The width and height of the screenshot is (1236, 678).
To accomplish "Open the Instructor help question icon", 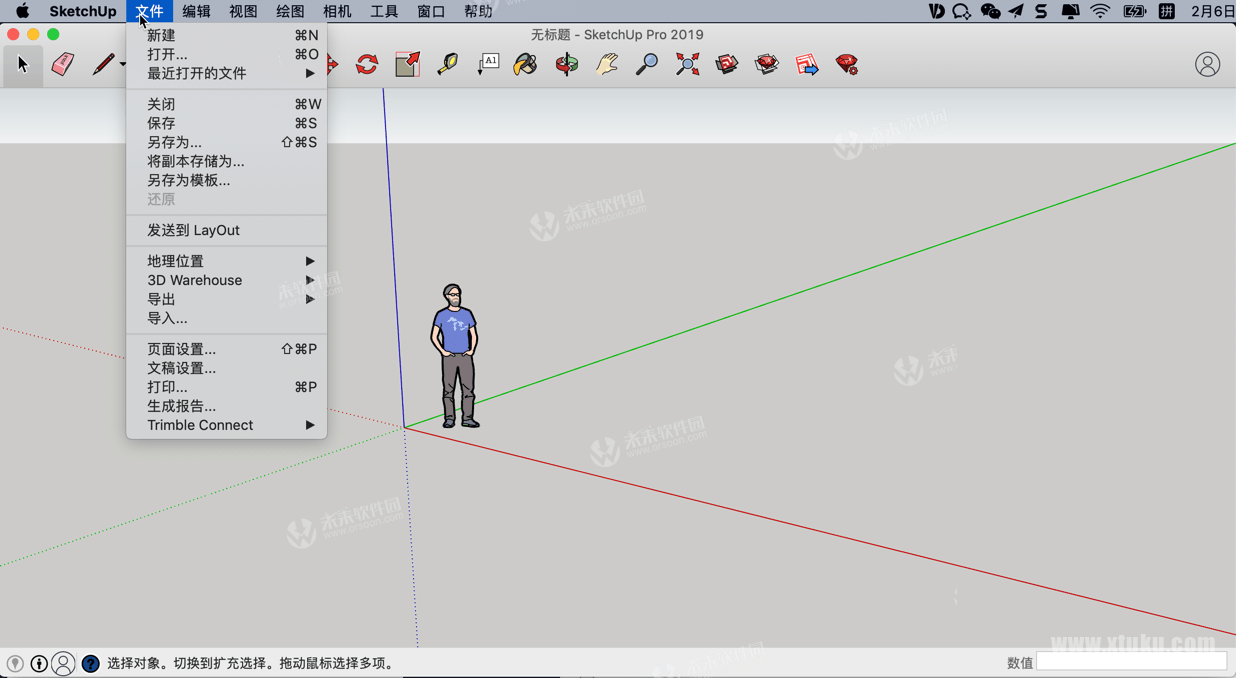I will (90, 663).
